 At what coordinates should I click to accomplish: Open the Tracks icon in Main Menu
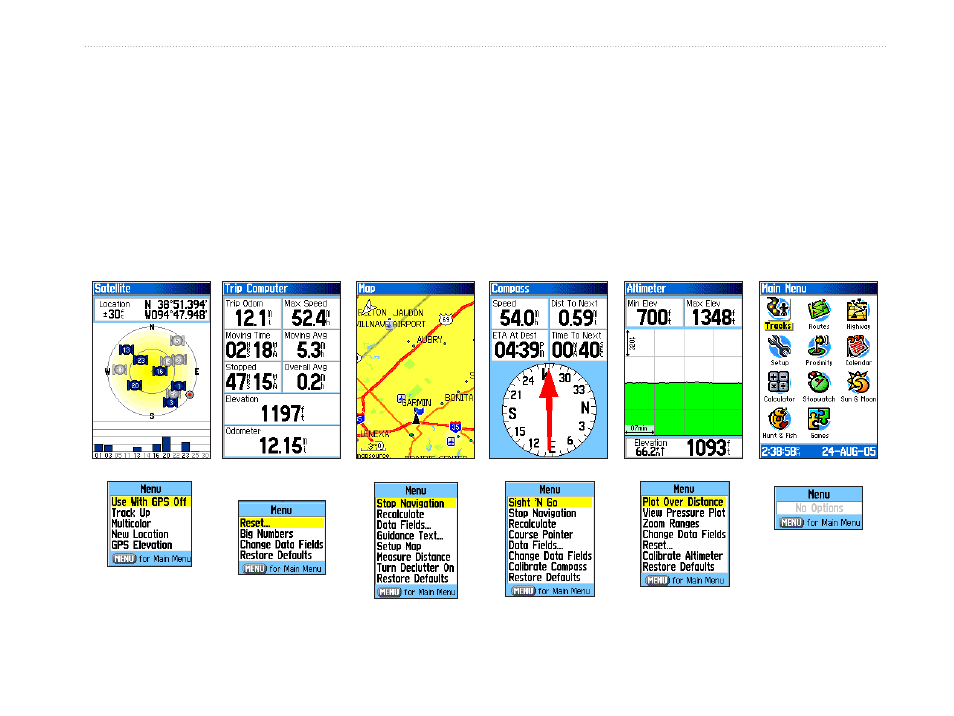pos(778,310)
